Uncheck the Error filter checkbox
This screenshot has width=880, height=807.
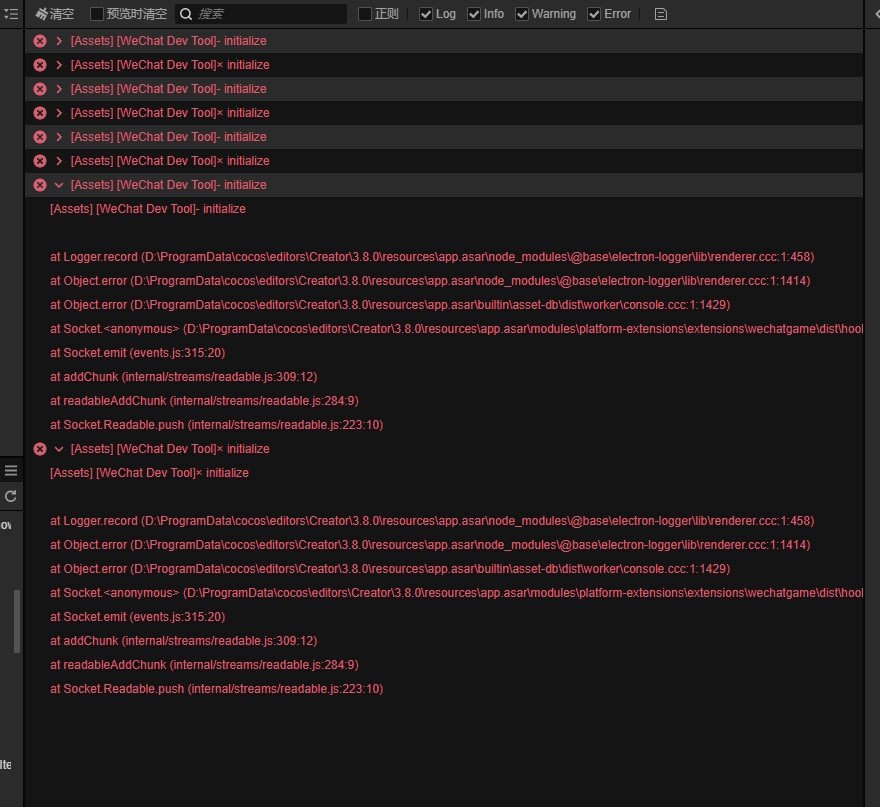pos(594,14)
